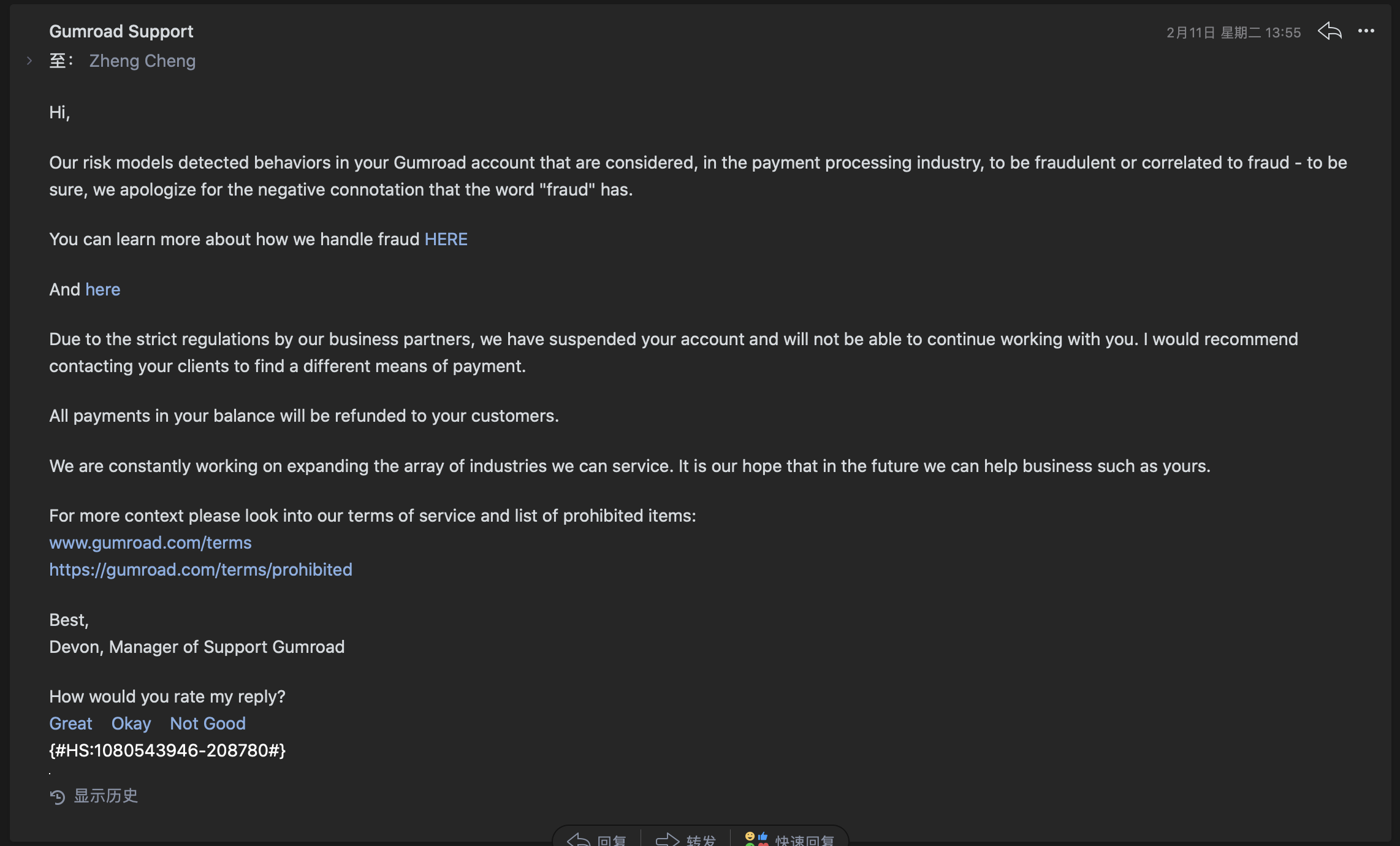Click the signature line Devon, Manager of Support

coord(197,647)
